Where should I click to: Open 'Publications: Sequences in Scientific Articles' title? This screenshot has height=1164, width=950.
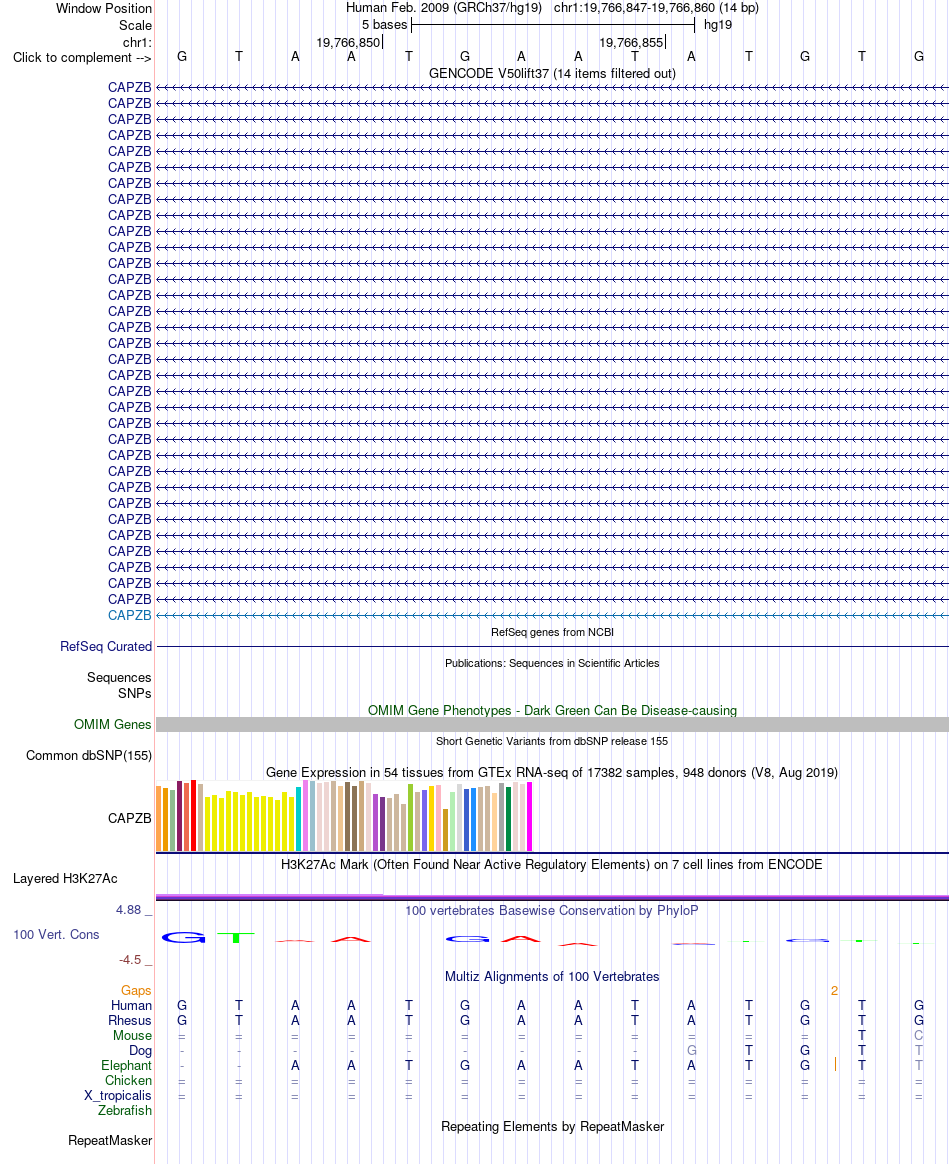(x=552, y=663)
